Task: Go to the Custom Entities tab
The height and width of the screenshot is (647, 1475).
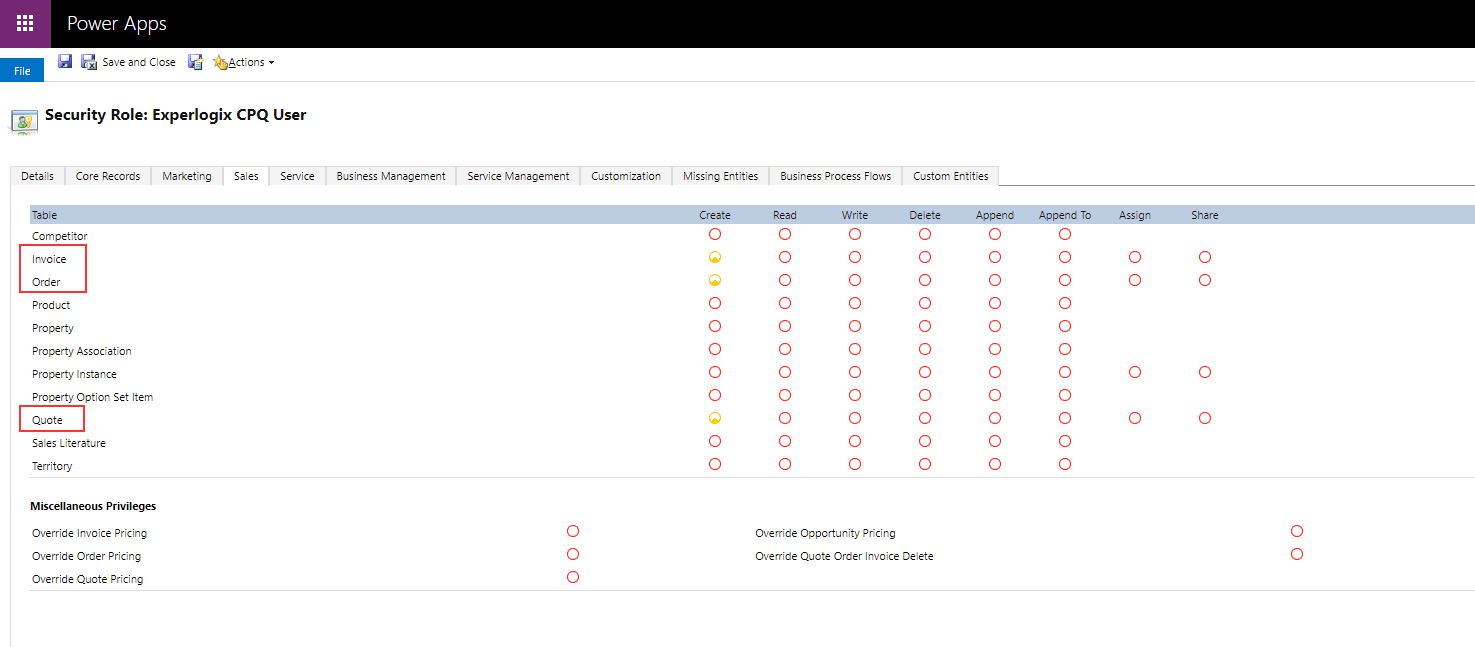Action: pos(951,176)
